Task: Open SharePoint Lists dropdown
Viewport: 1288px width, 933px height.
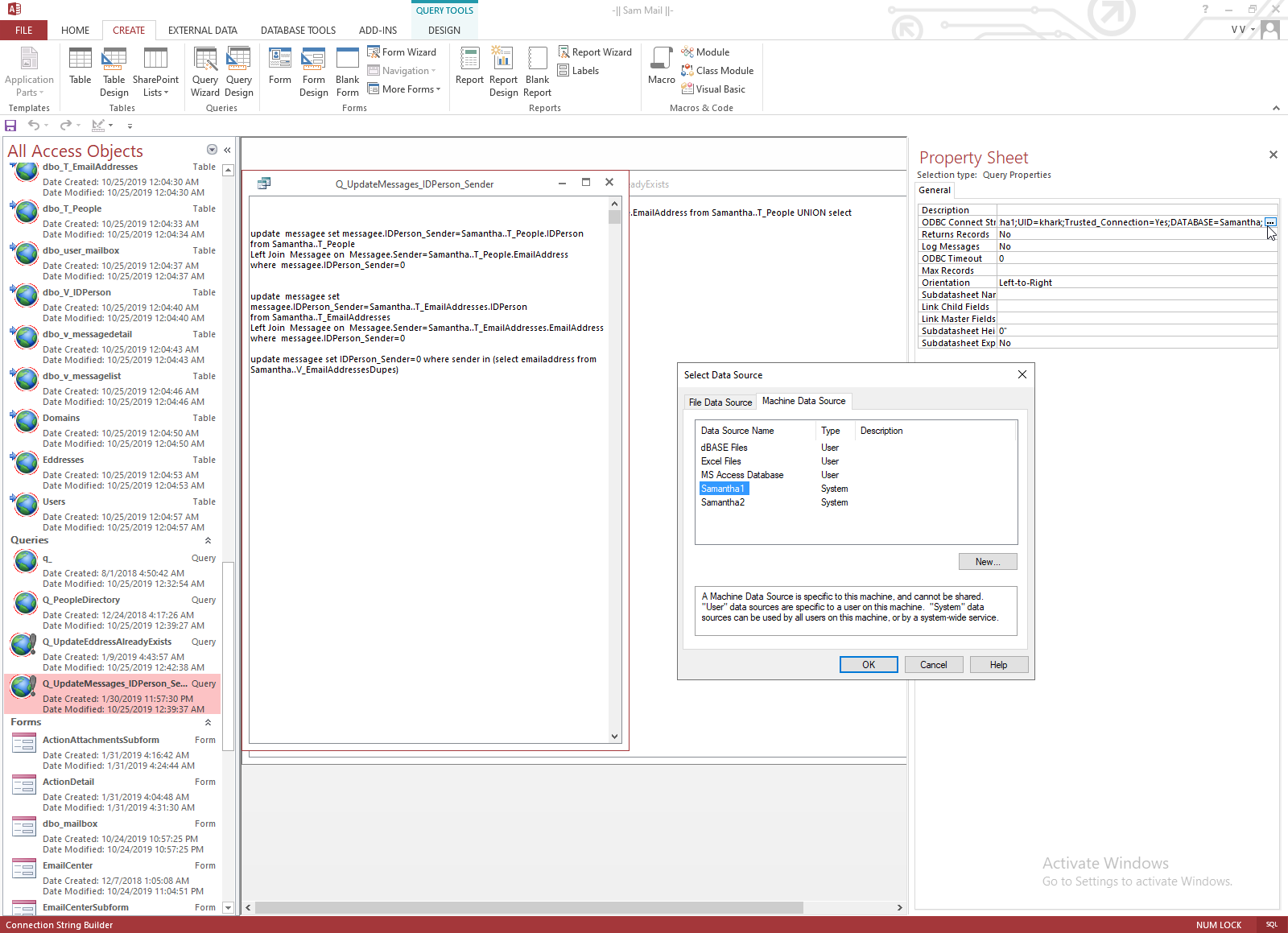Action: coord(155,72)
